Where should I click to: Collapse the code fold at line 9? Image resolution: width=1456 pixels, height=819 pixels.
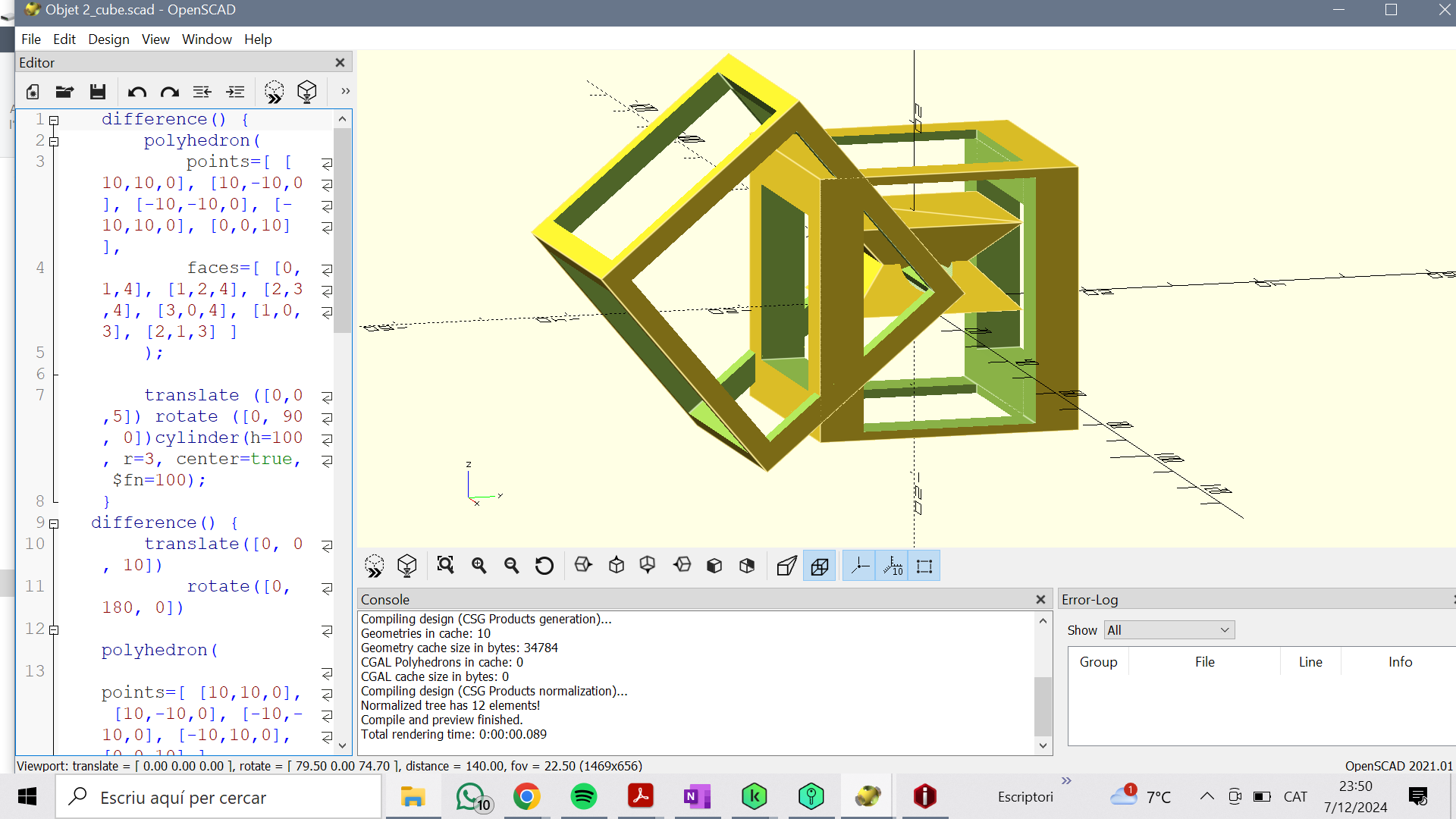tap(54, 524)
